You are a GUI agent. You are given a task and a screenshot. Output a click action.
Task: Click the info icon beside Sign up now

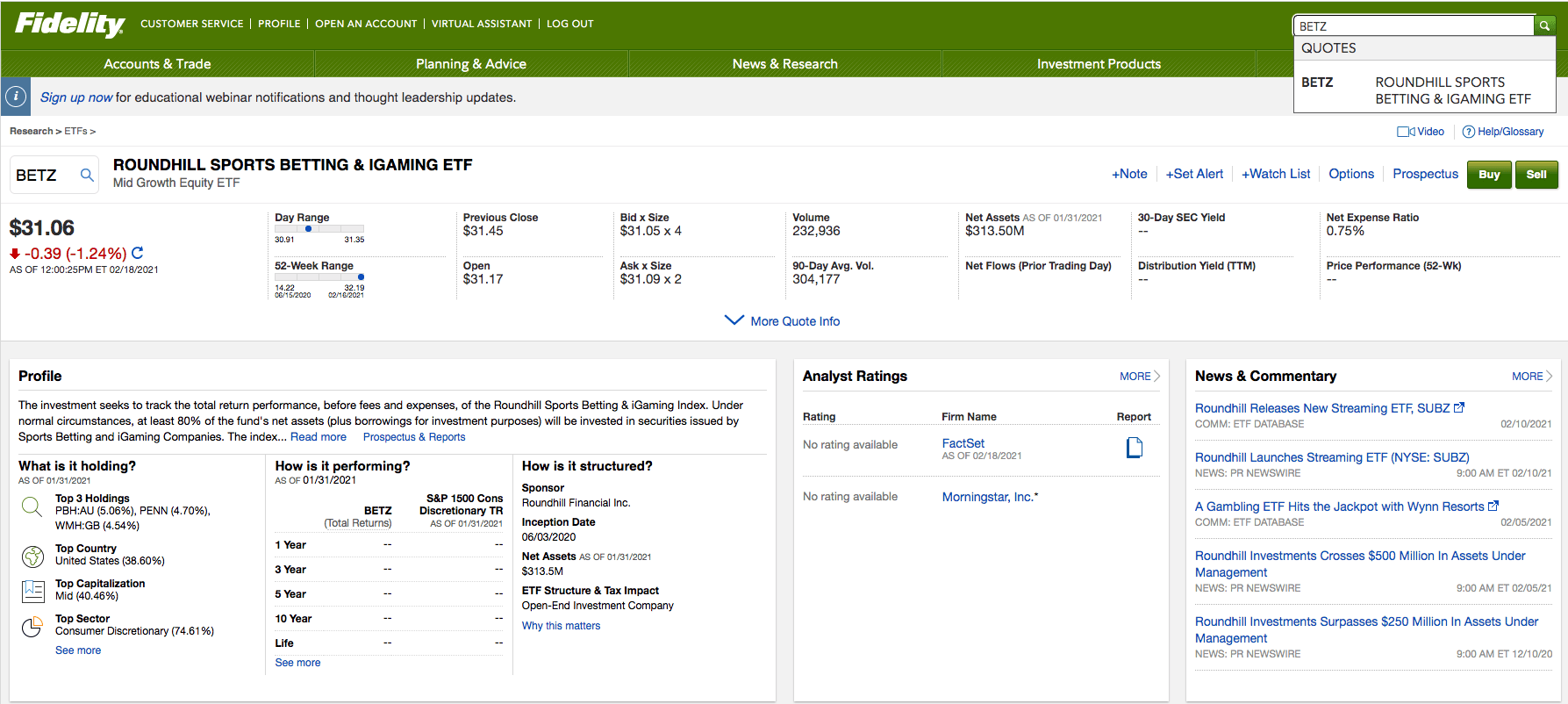[16, 97]
